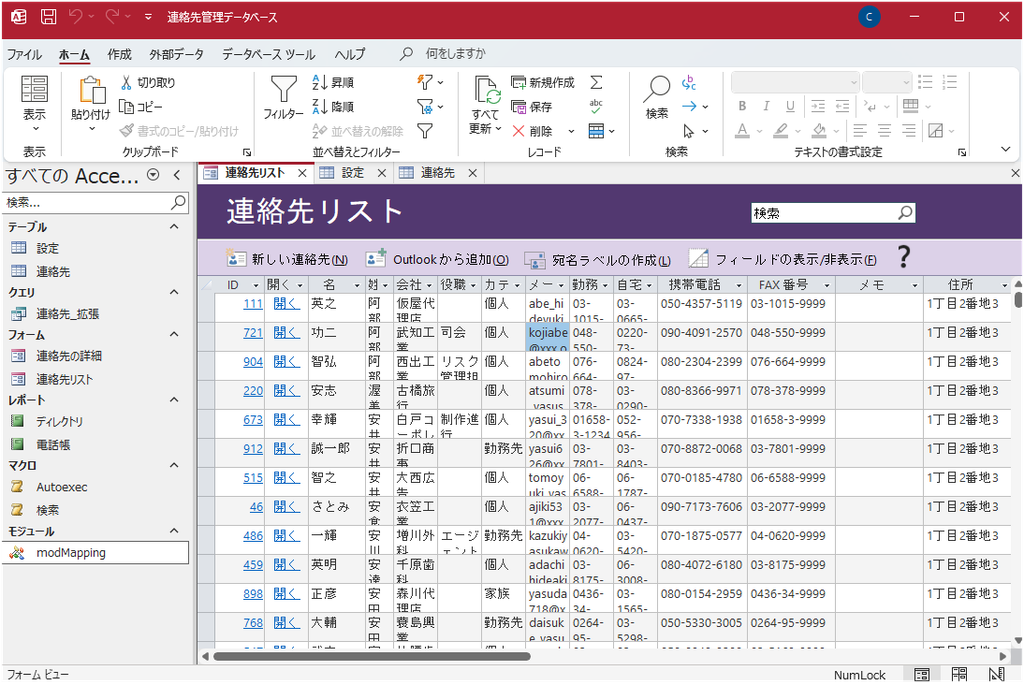
Task: Click the Filter funnel icon in ribbon
Action: [x=283, y=91]
